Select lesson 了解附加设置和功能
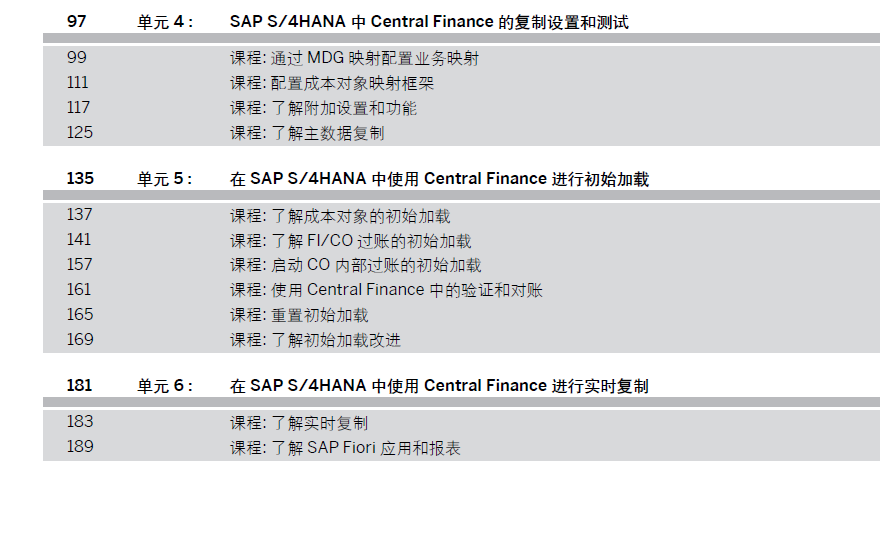This screenshot has height=536, width=888. point(323,108)
